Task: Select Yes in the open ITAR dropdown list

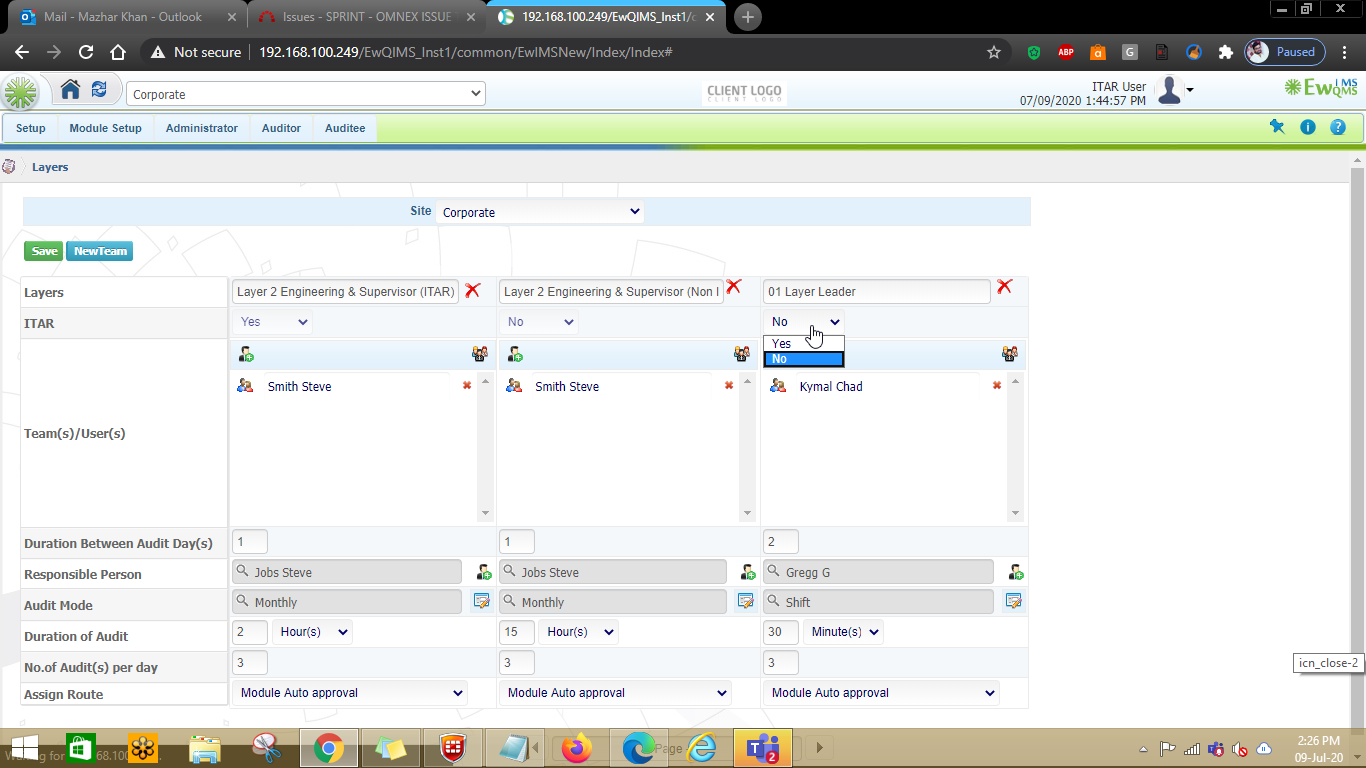Action: tap(804, 343)
